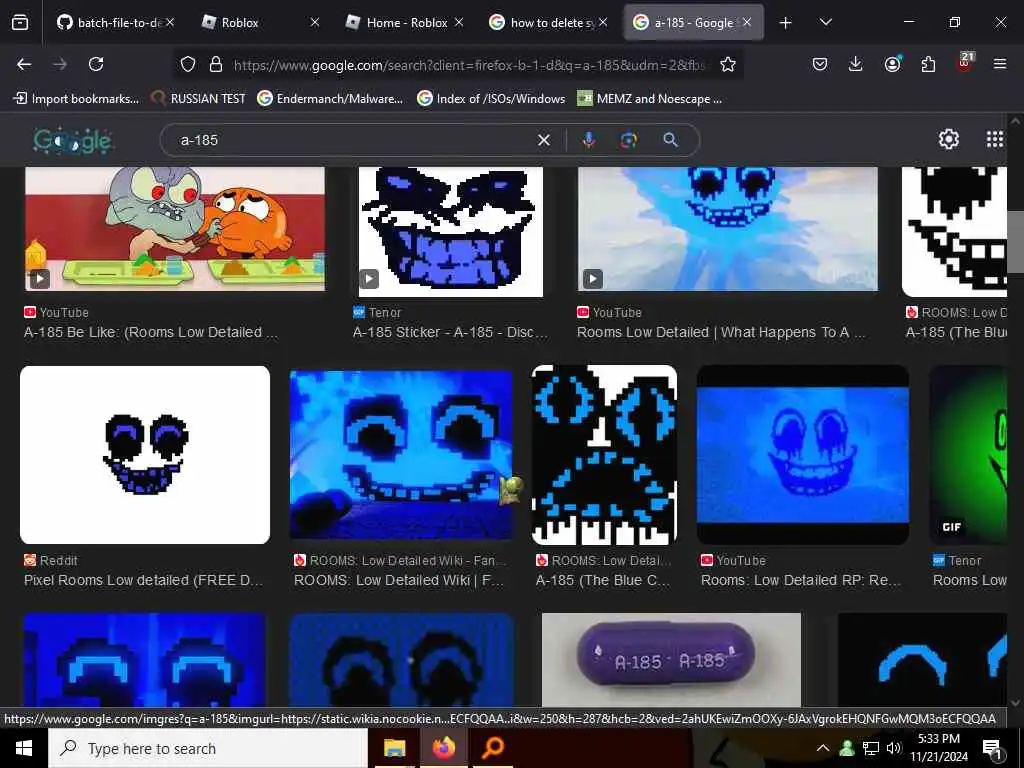This screenshot has height=768, width=1024.
Task: Open the red extension icon with badge 21
Action: pos(965,63)
